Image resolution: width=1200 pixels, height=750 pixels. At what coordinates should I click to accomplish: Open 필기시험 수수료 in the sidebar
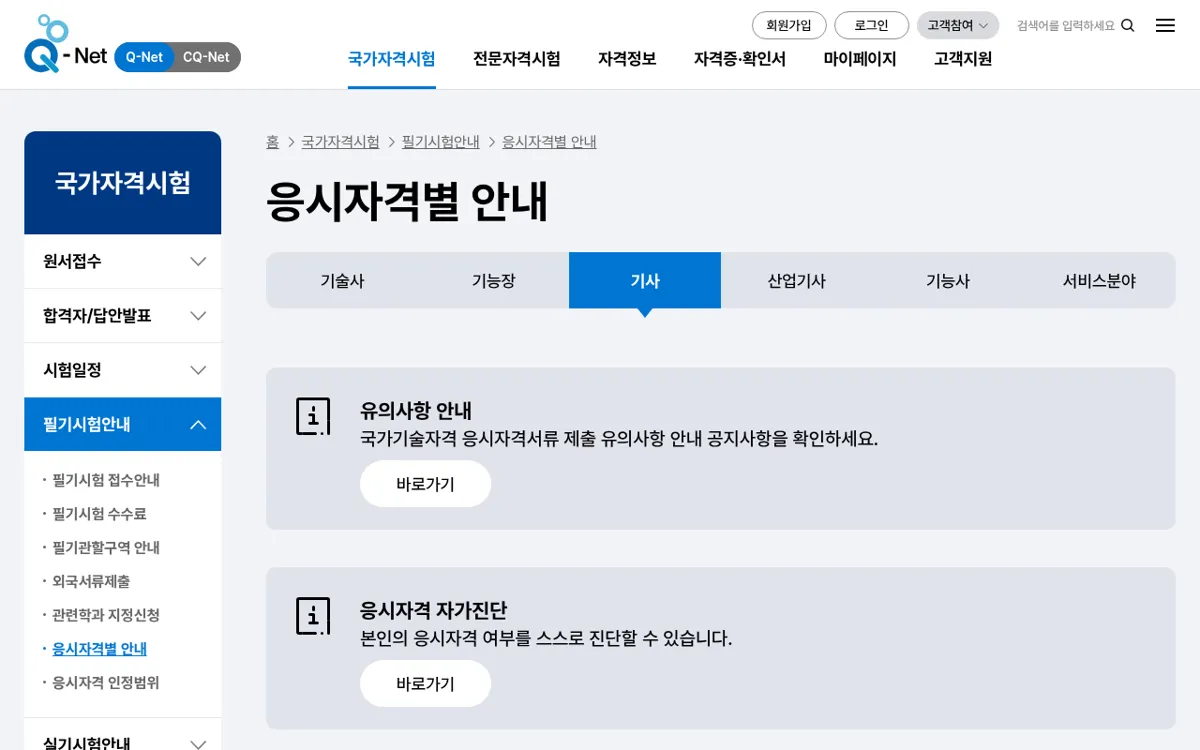click(x=100, y=514)
